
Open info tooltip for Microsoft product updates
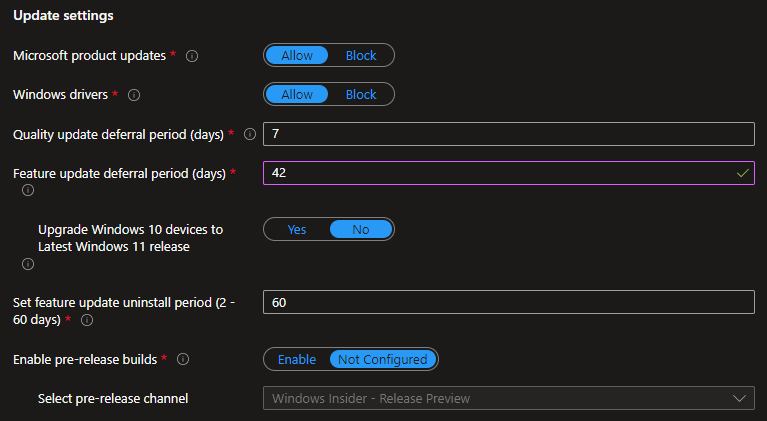coord(192,56)
